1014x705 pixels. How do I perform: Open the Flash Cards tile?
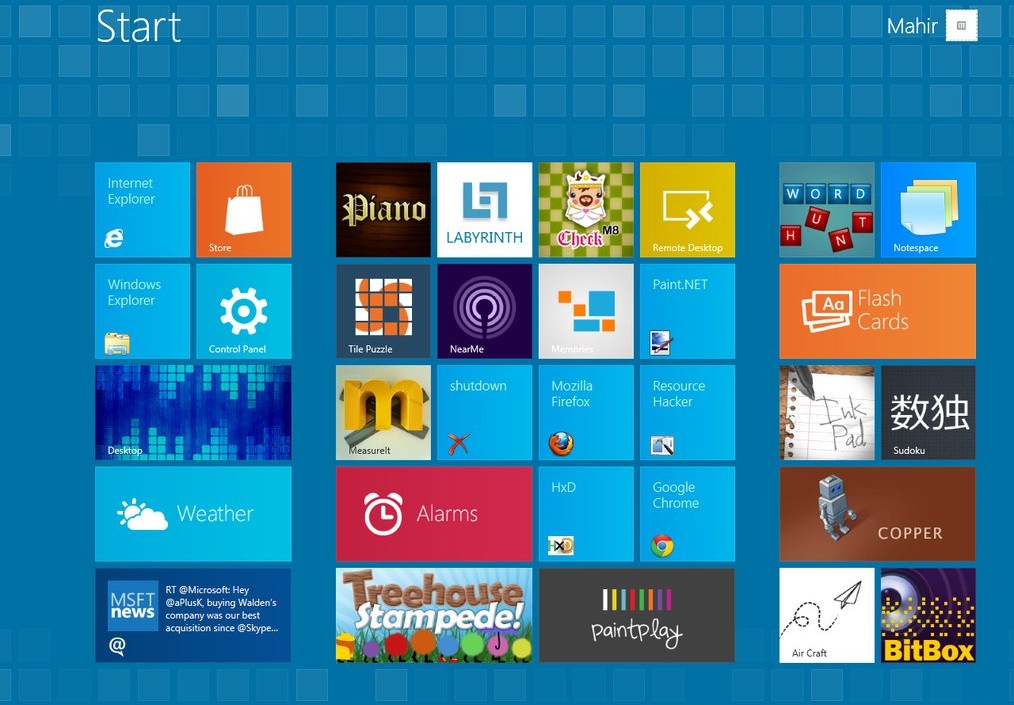tap(878, 311)
